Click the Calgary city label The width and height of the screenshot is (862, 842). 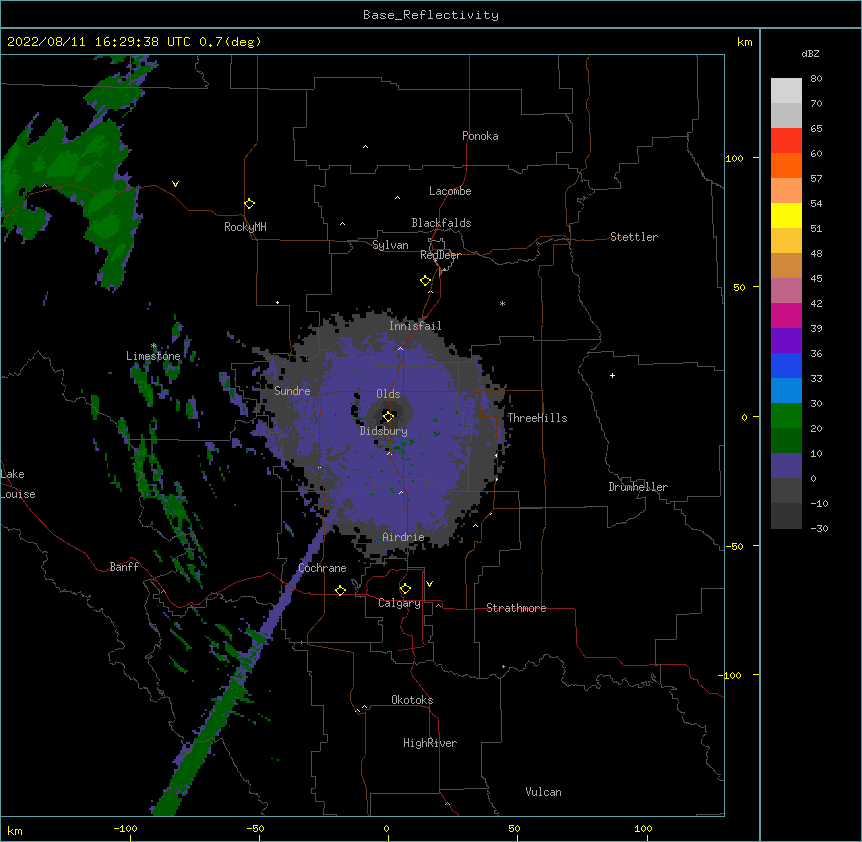(x=399, y=603)
